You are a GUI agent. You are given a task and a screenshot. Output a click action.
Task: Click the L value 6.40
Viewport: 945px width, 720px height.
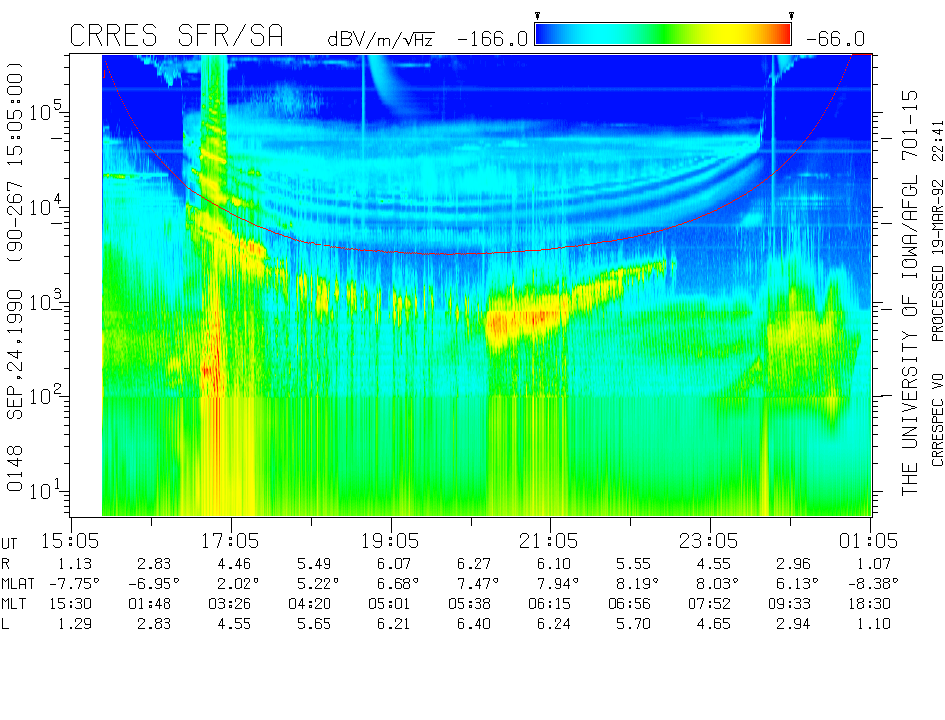click(x=469, y=624)
